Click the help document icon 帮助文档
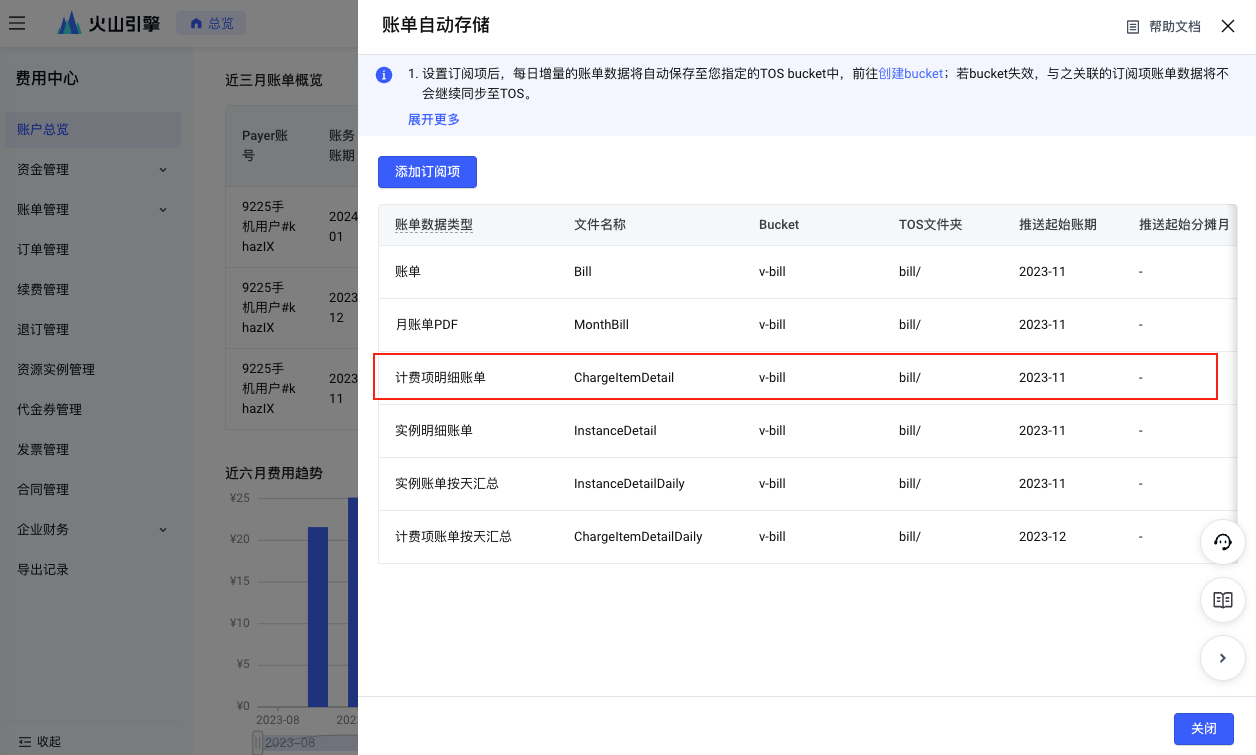This screenshot has width=1256, height=755. 1133,27
